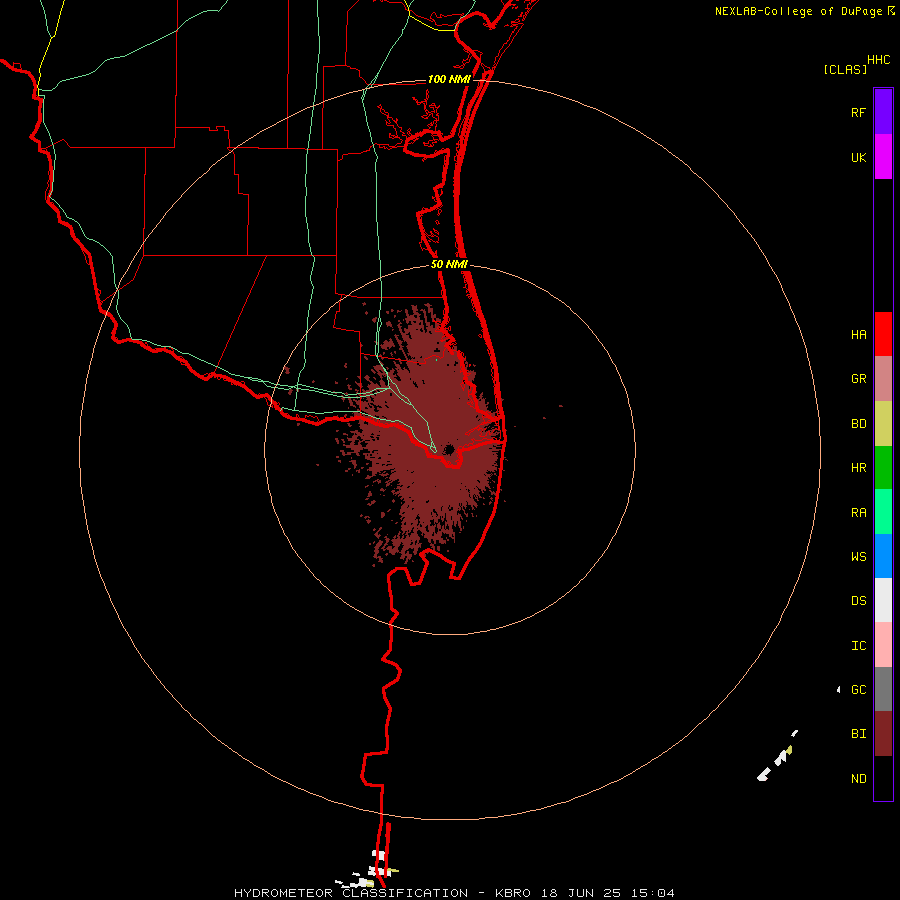900x900 pixels.
Task: Click the BD yellow legend swatch
Action: tap(883, 424)
